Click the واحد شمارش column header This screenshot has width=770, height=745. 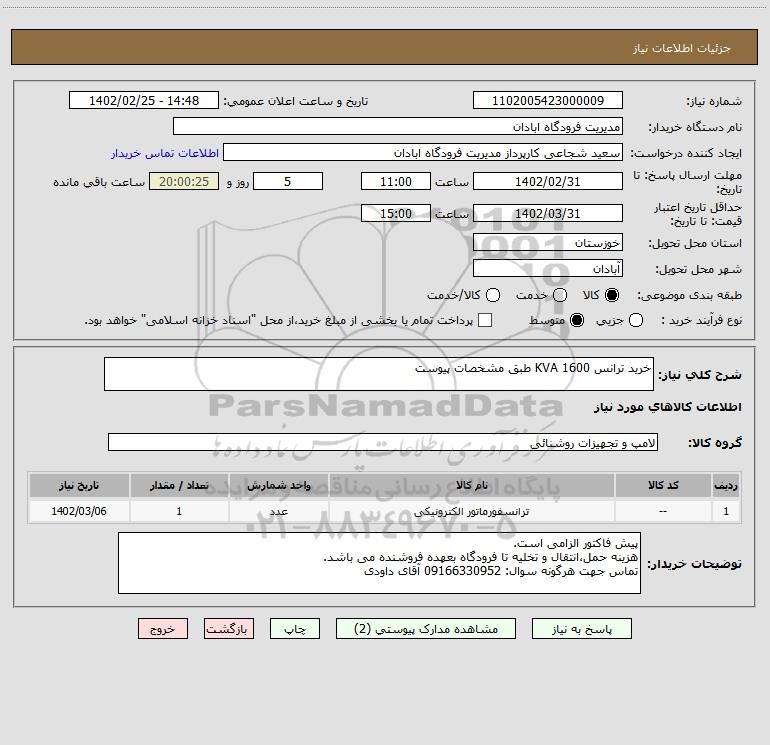pyautogui.click(x=278, y=485)
